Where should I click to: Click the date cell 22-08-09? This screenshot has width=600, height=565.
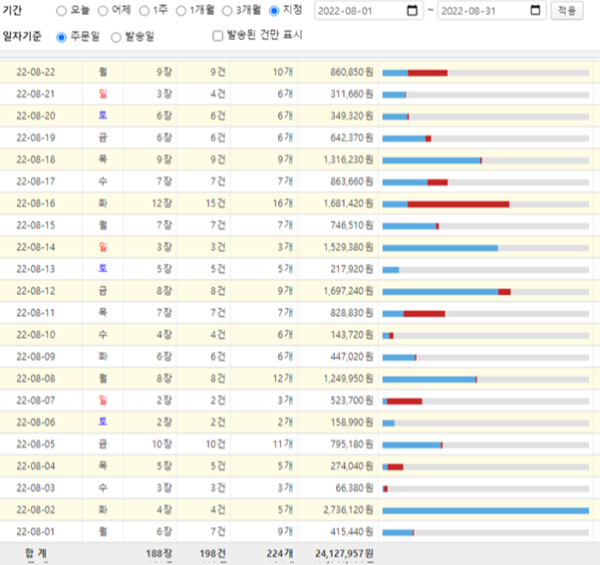click(36, 357)
